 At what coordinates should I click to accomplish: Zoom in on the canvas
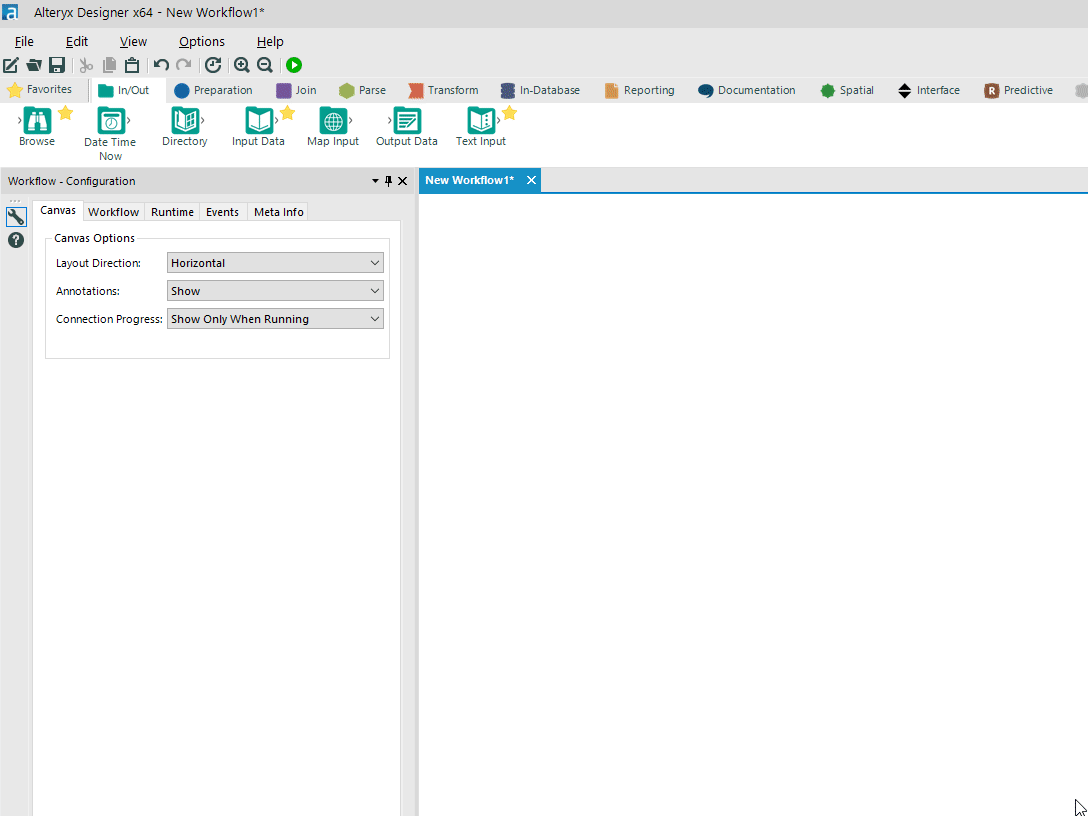pos(241,65)
